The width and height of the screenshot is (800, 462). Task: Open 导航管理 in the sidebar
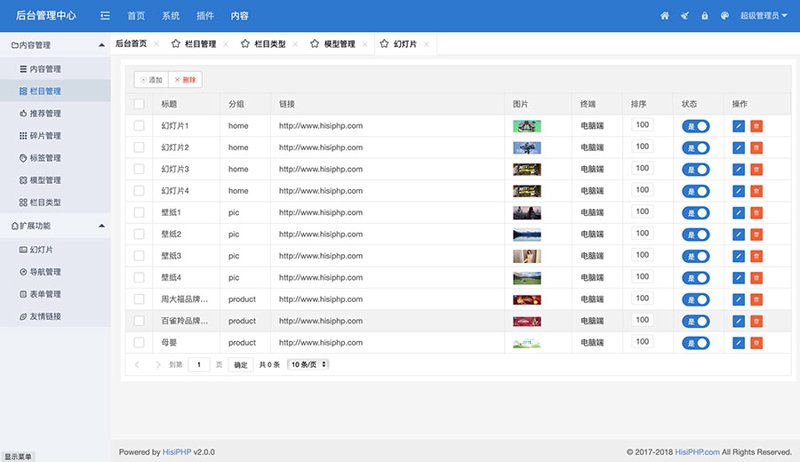tap(55, 272)
